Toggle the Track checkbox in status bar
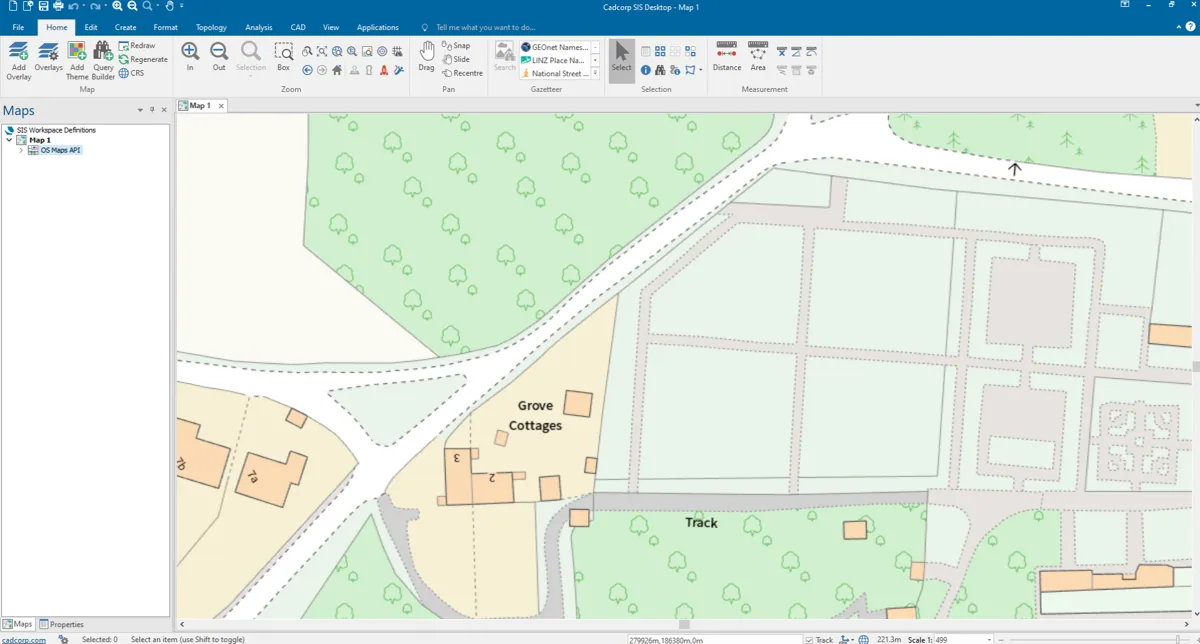 click(x=808, y=638)
